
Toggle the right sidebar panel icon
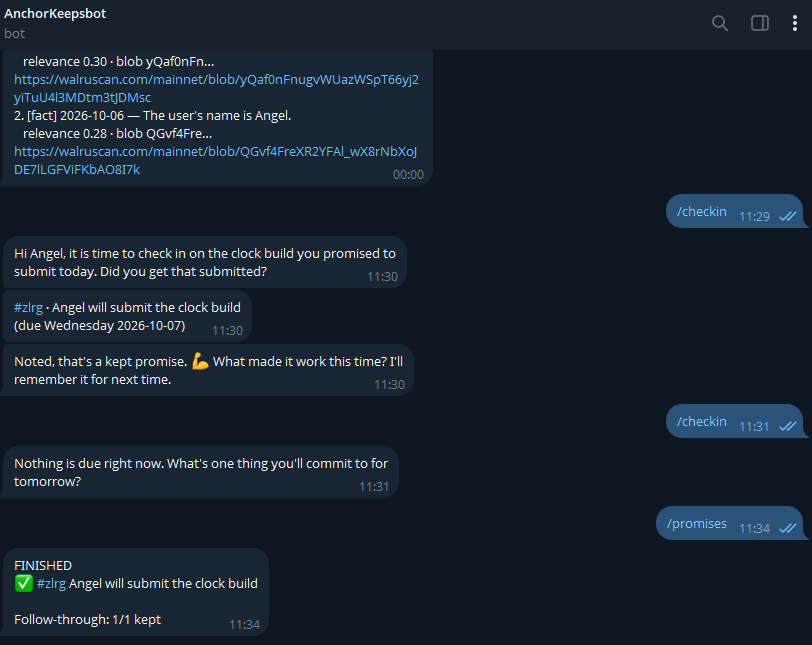click(x=760, y=23)
